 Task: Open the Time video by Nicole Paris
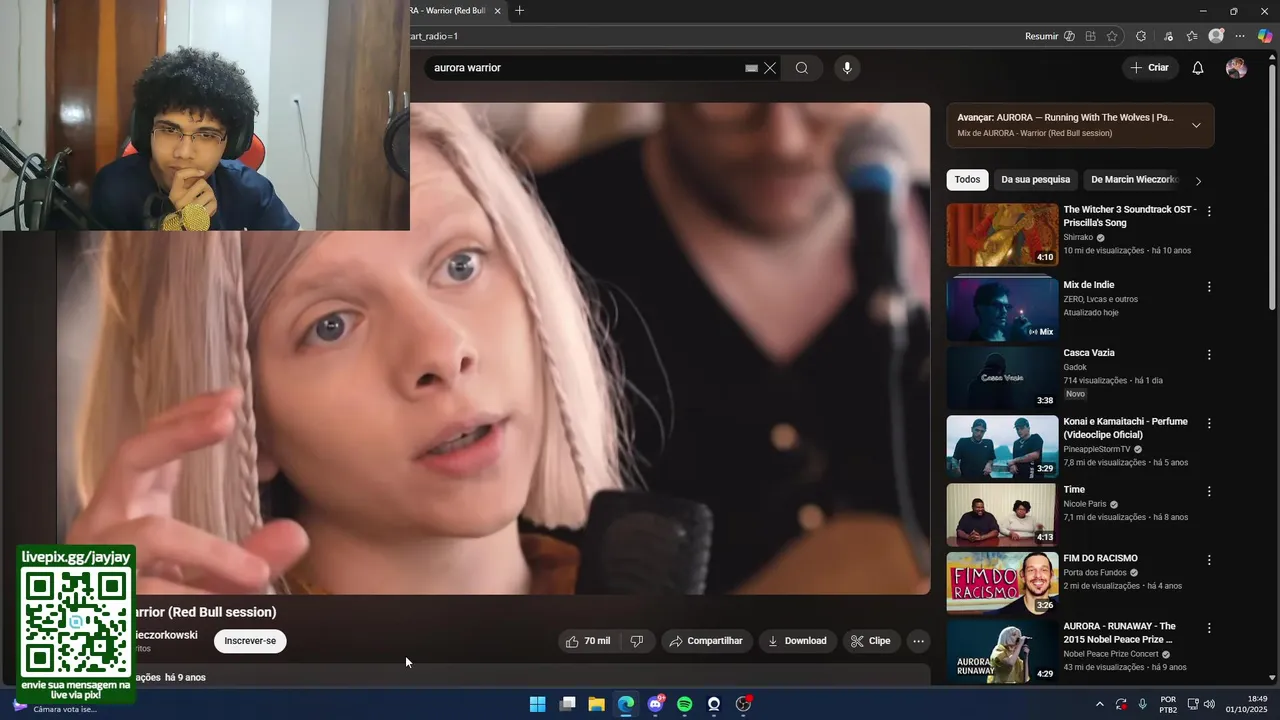[1002, 515]
